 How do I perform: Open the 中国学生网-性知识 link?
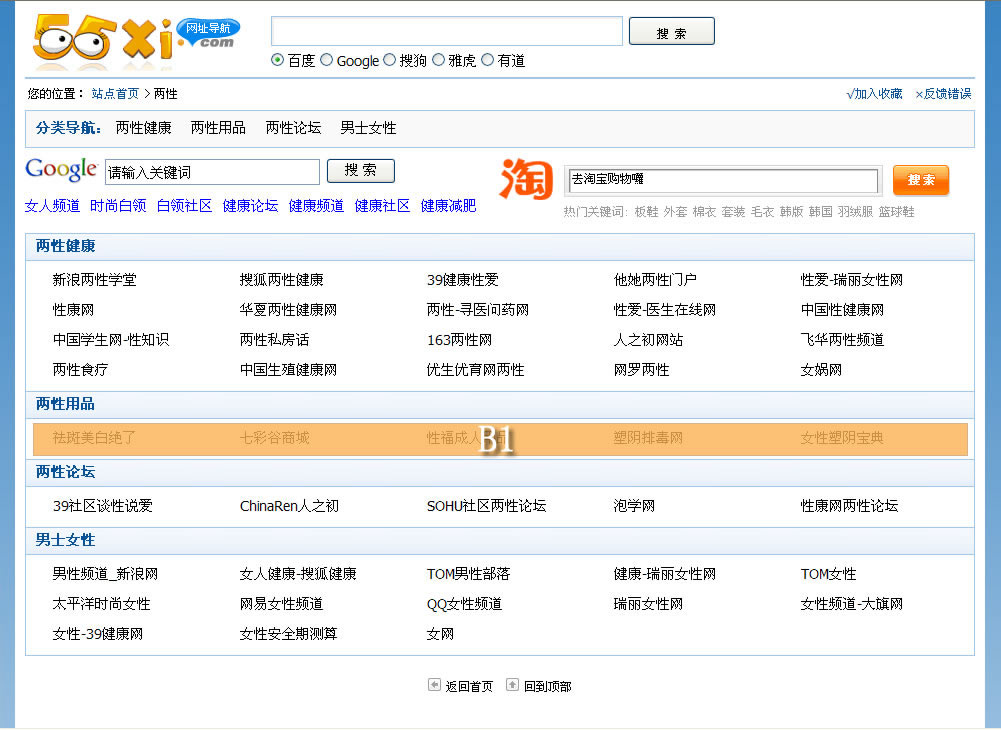pyautogui.click(x=110, y=340)
